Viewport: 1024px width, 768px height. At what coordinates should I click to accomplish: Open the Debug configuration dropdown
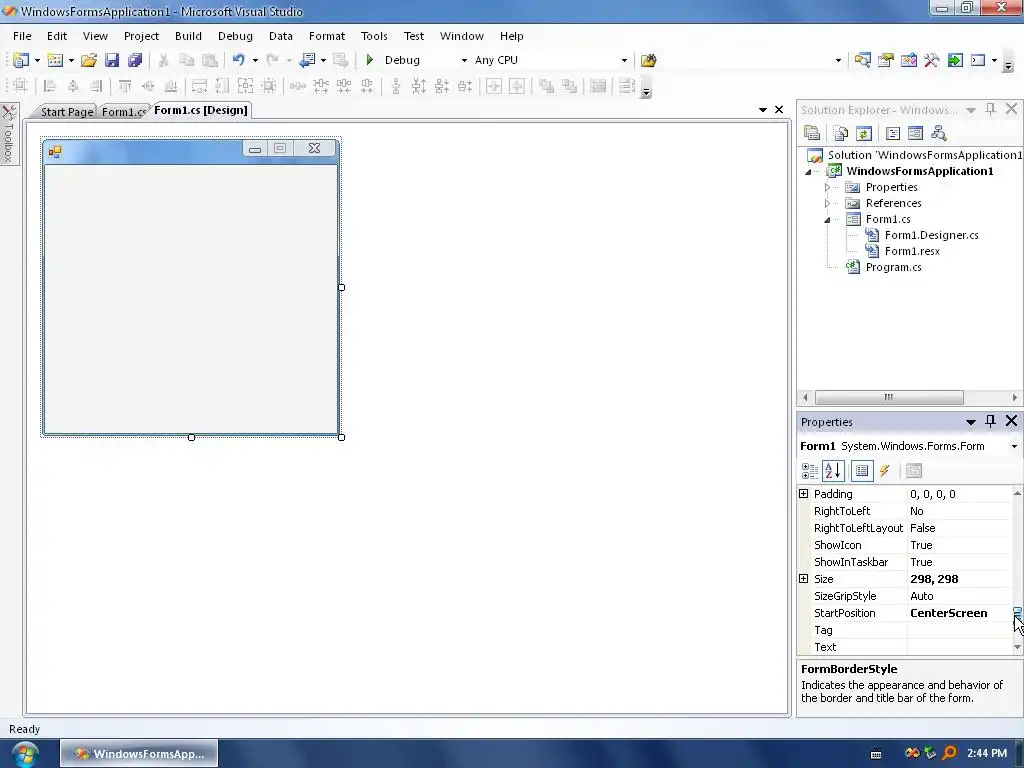pyautogui.click(x=464, y=60)
